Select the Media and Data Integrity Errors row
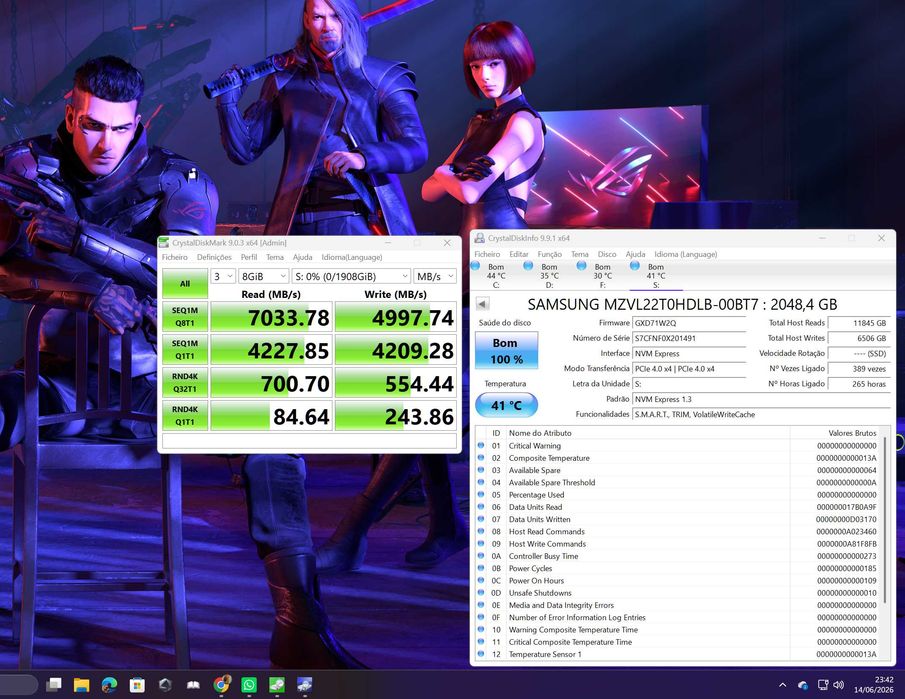 (678, 605)
